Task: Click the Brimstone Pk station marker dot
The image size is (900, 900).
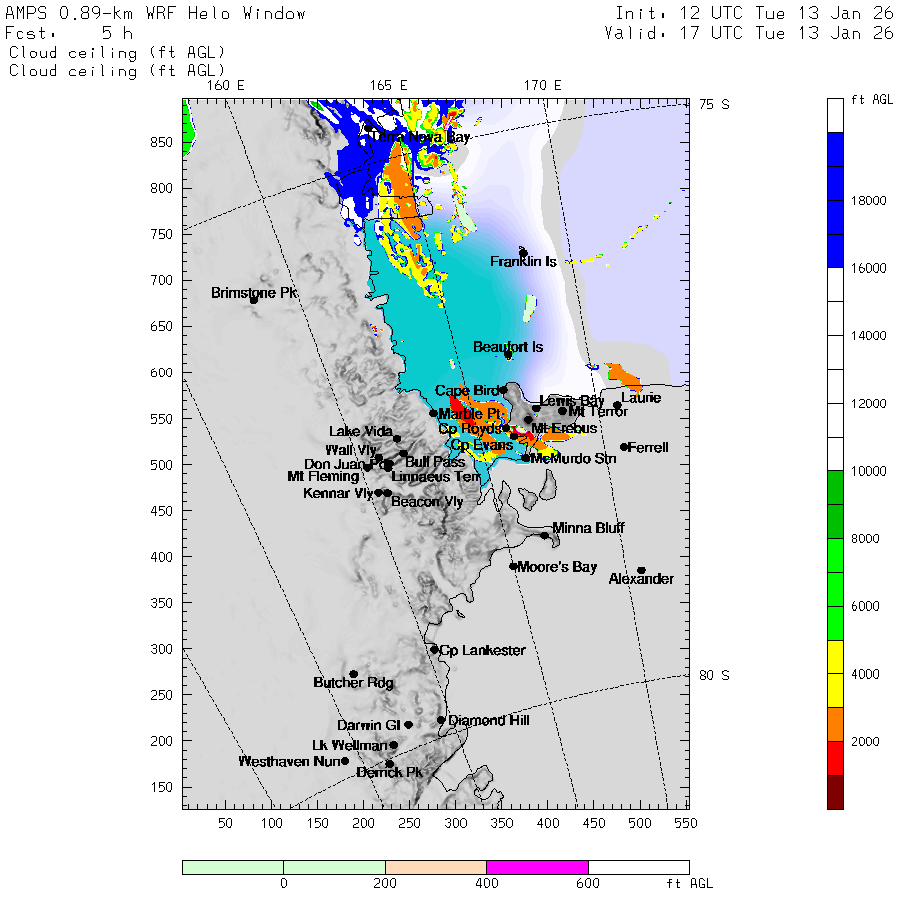Action: coord(254,299)
